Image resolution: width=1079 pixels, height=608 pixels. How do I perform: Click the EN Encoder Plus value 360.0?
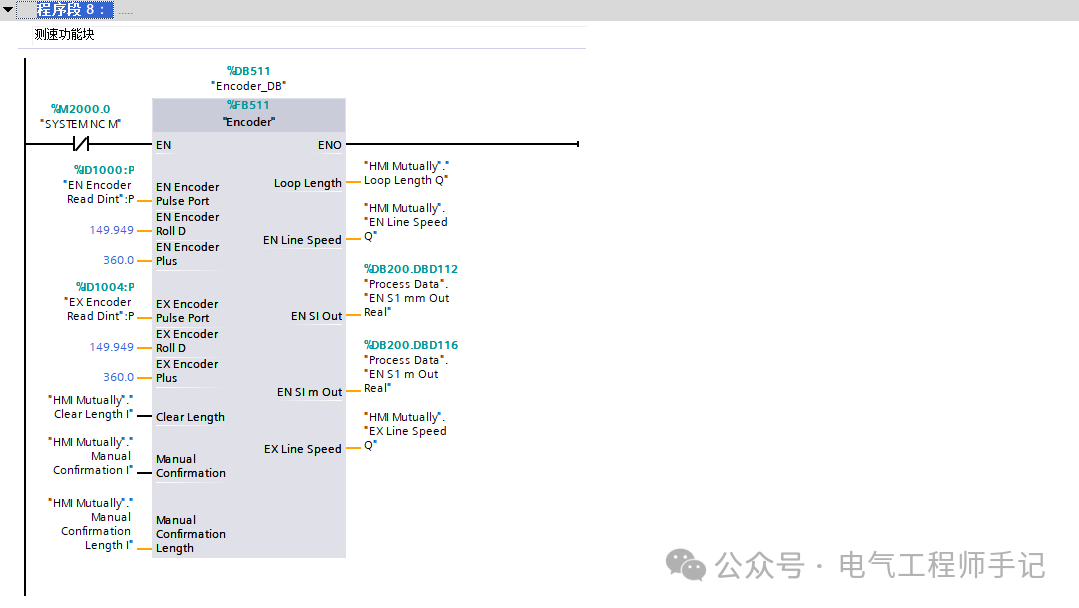118,260
